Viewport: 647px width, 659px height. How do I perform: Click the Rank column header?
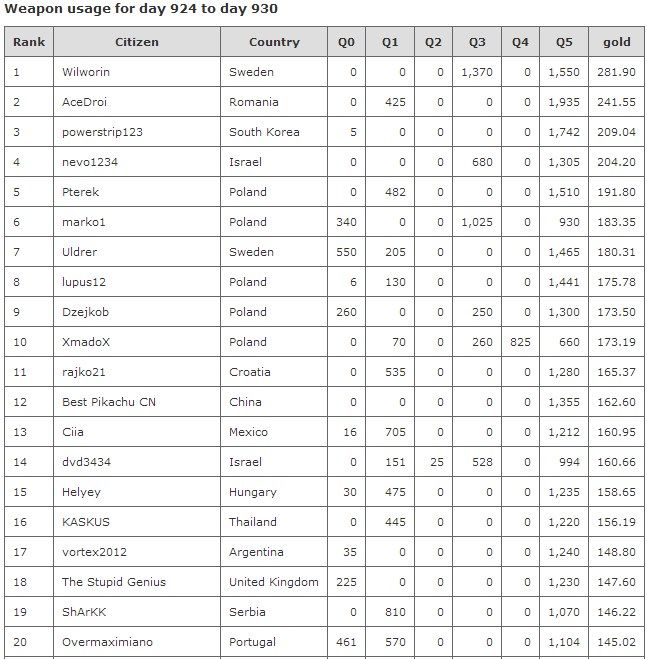point(29,42)
